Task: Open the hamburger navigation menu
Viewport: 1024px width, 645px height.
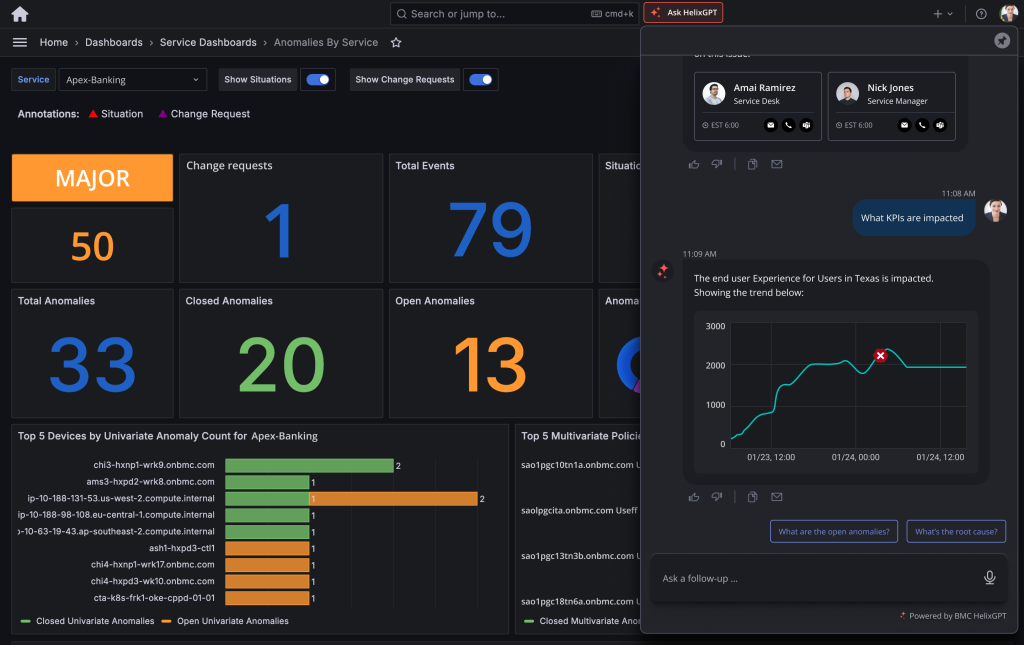Action: 20,42
